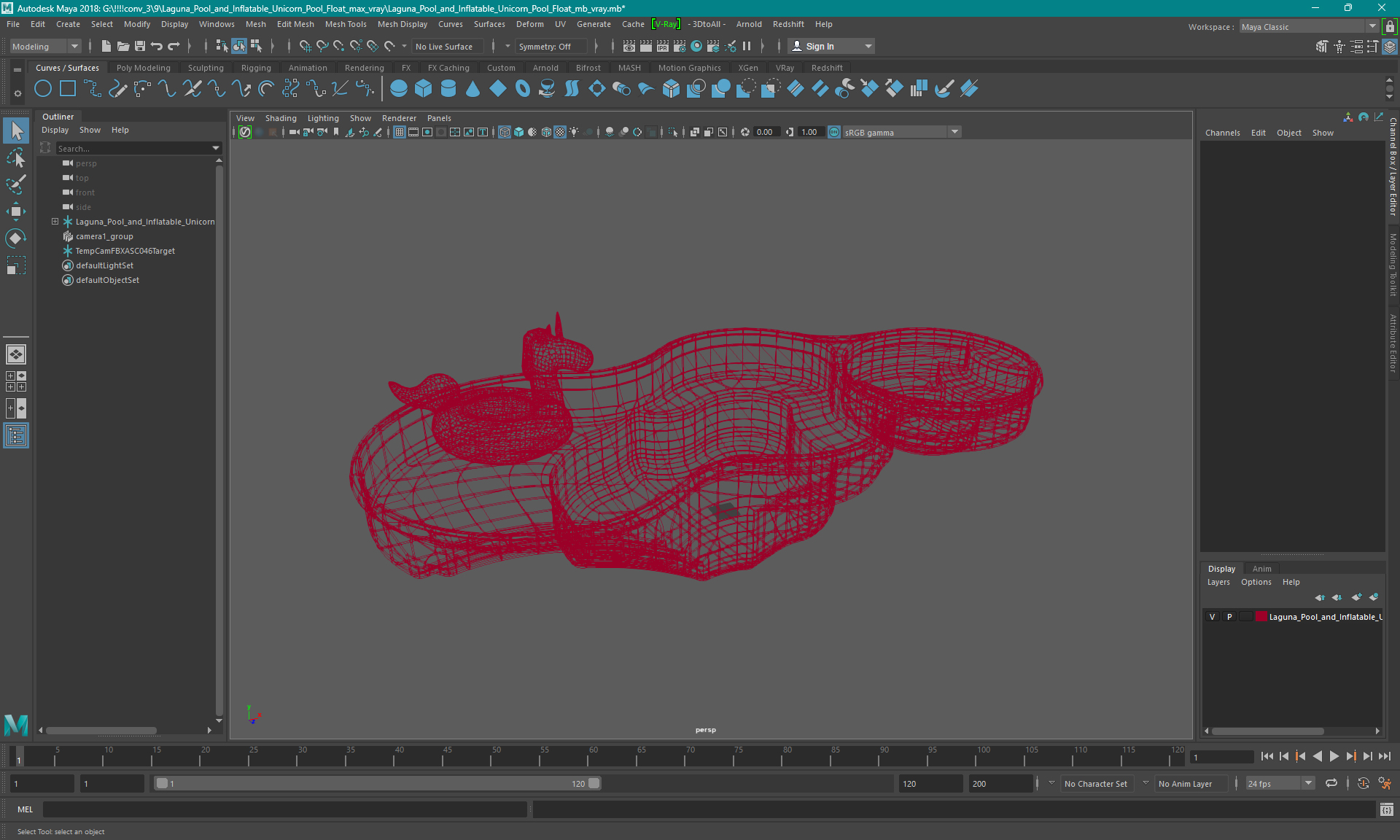The width and height of the screenshot is (1400, 840).
Task: Create a NURBS cone from shelf
Action: pos(473,89)
